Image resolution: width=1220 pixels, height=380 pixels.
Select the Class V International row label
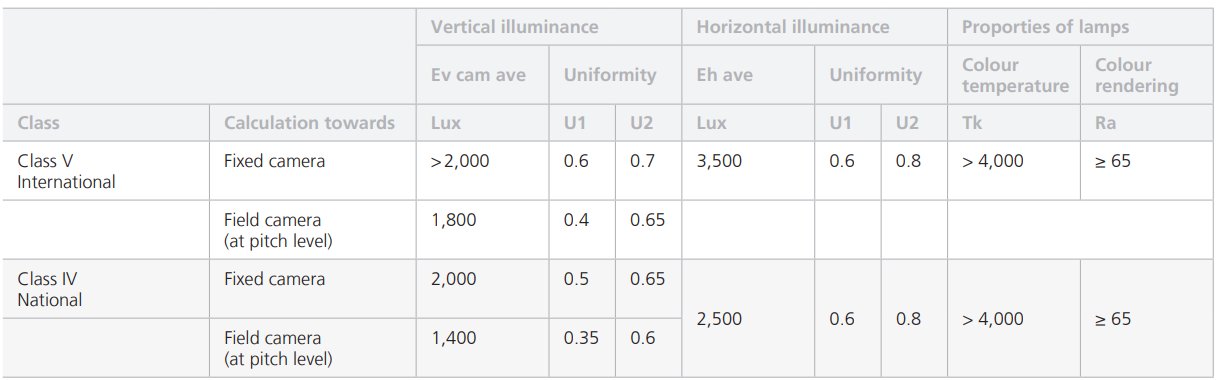[66, 171]
